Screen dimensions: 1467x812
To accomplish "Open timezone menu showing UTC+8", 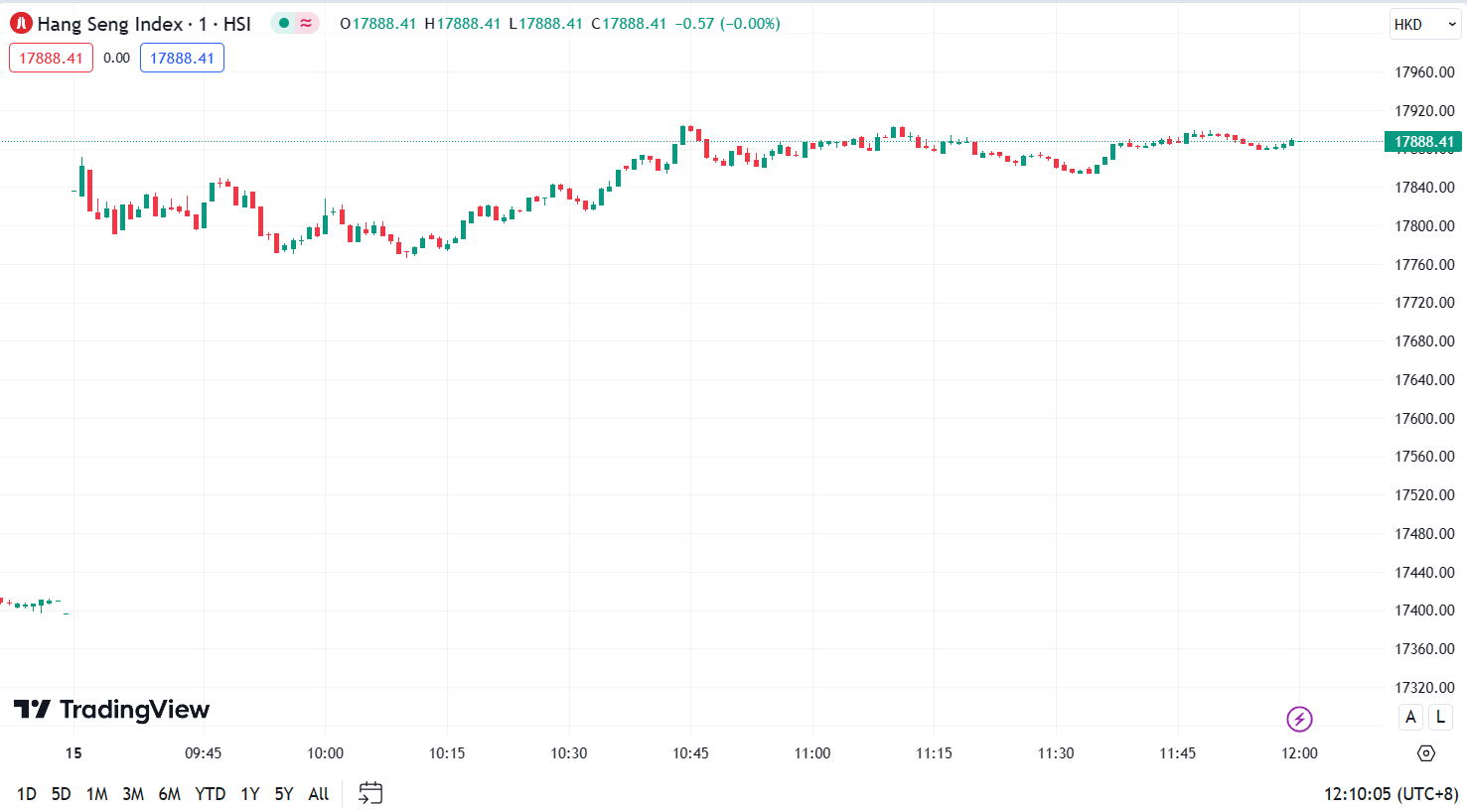I will click(x=1391, y=794).
